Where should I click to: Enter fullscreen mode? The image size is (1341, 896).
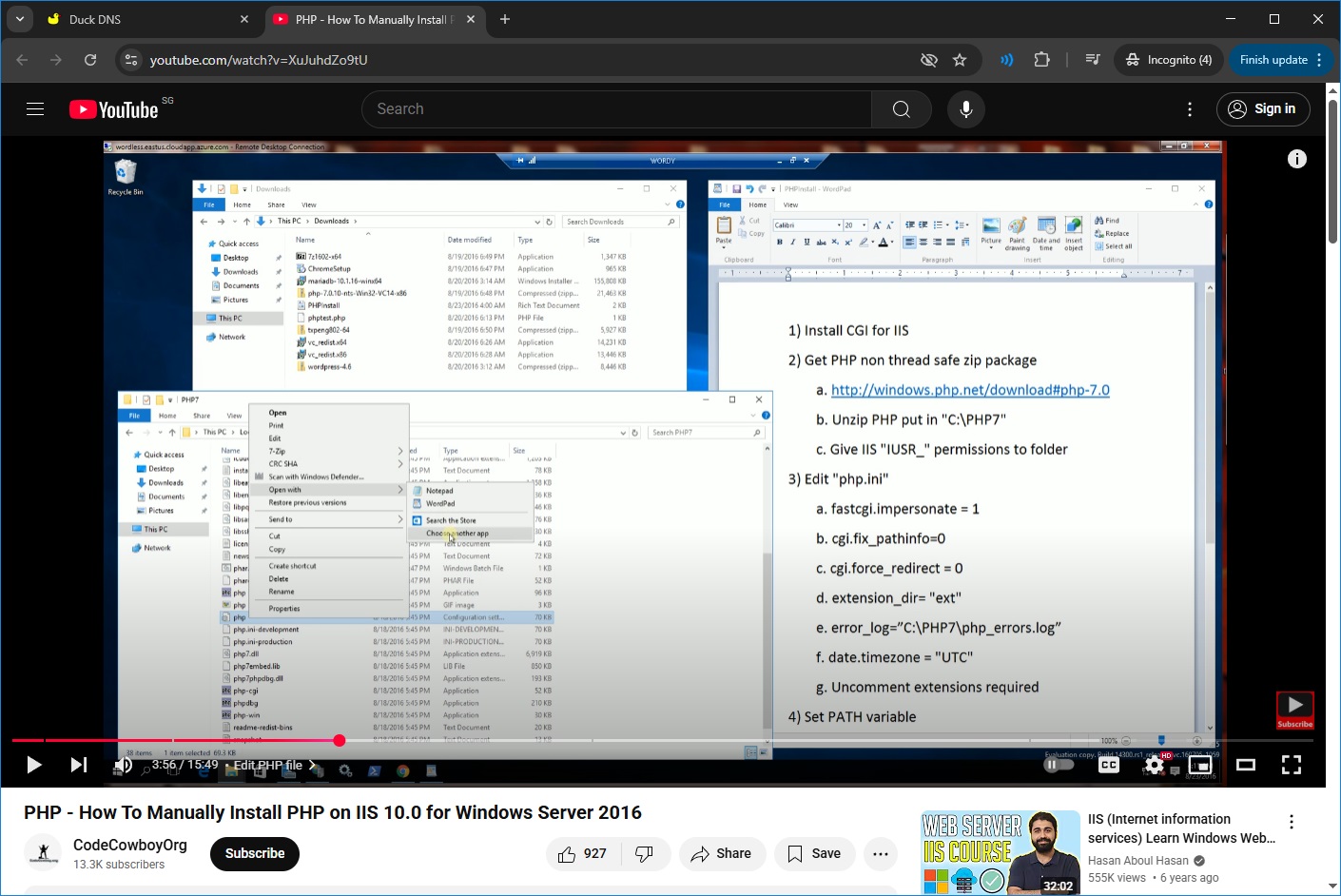click(x=1291, y=765)
